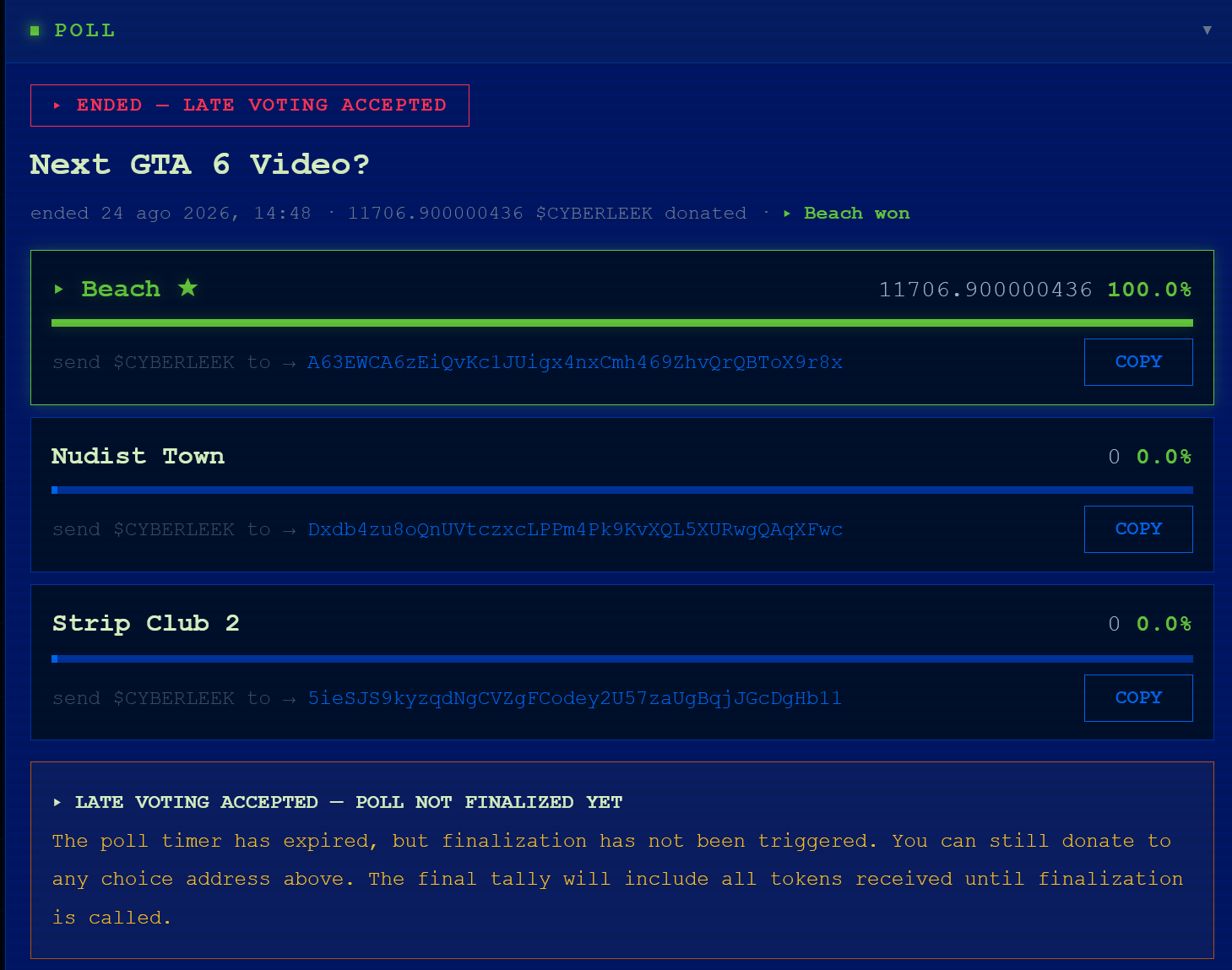
Task: Click the 11706.900000436 $CYBERLEEK donated summary
Action: pyautogui.click(x=547, y=213)
